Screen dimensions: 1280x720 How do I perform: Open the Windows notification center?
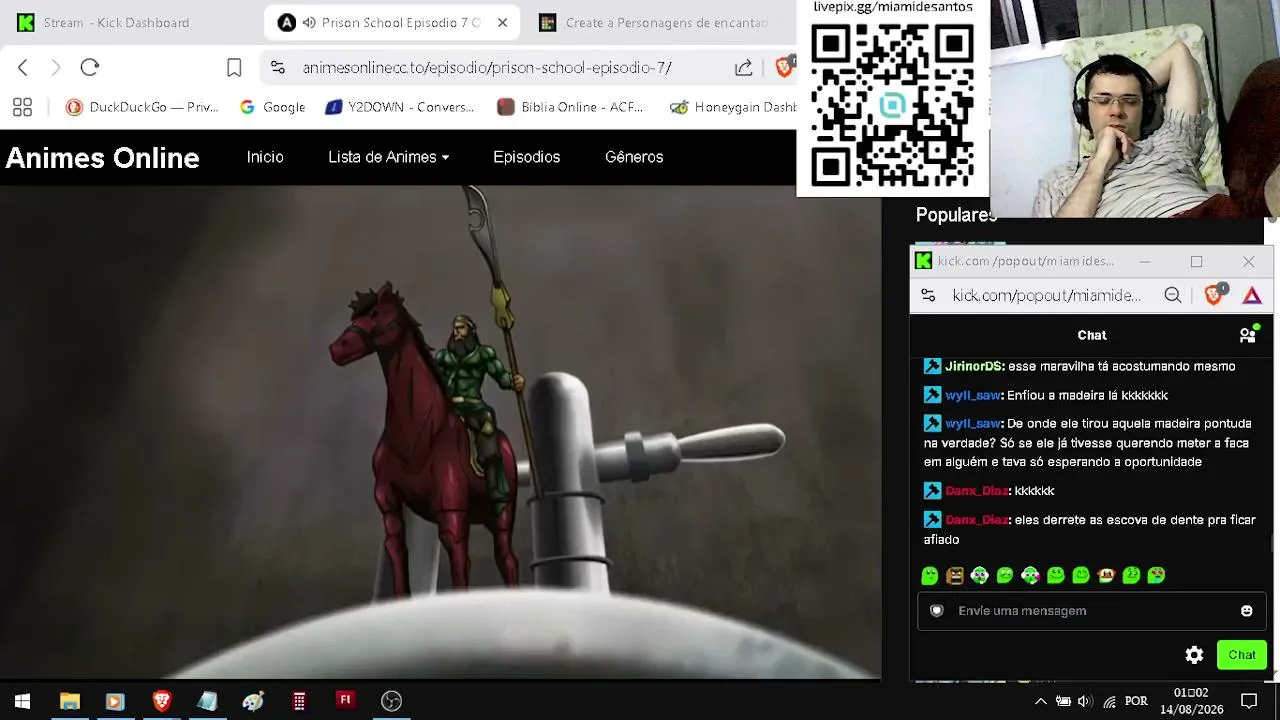(x=1249, y=701)
